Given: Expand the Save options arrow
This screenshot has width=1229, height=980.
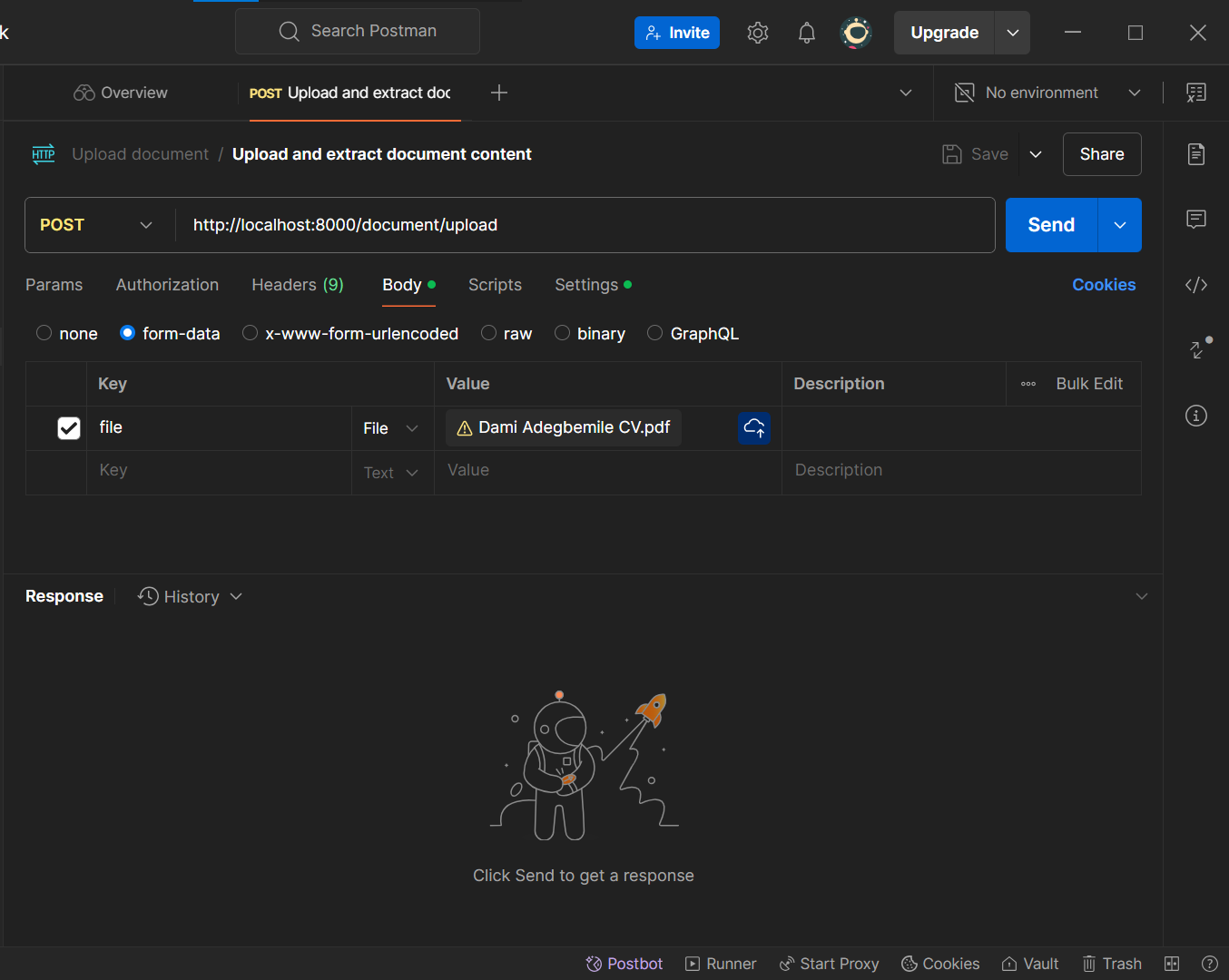Looking at the screenshot, I should click(x=1036, y=154).
